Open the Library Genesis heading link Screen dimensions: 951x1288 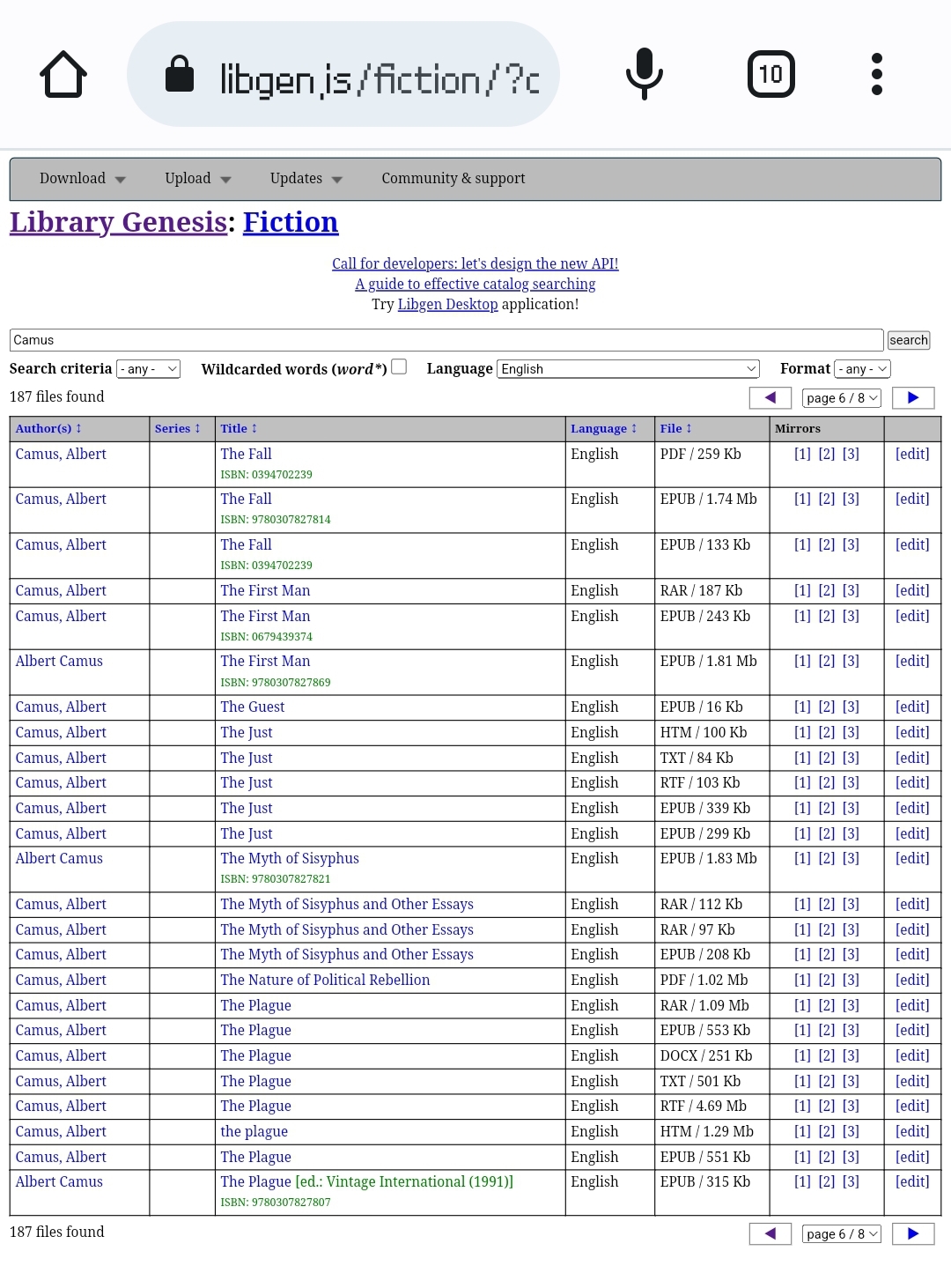tap(119, 222)
